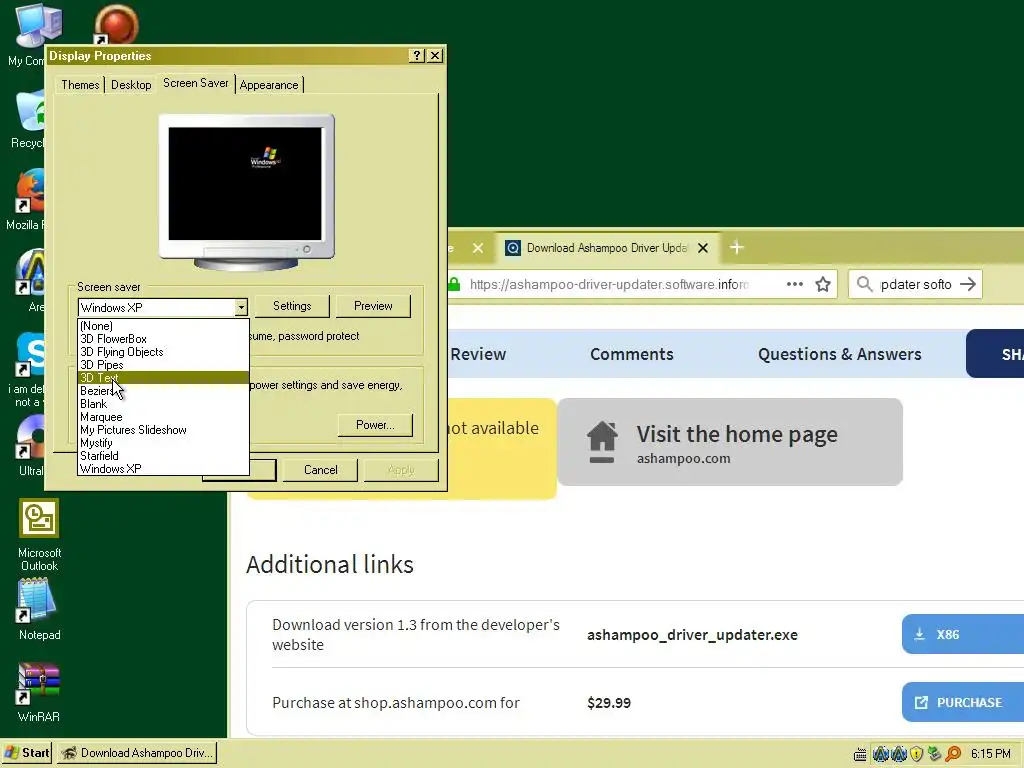1024x768 pixels.
Task: Cancel the Display Properties dialog
Action: [320, 470]
